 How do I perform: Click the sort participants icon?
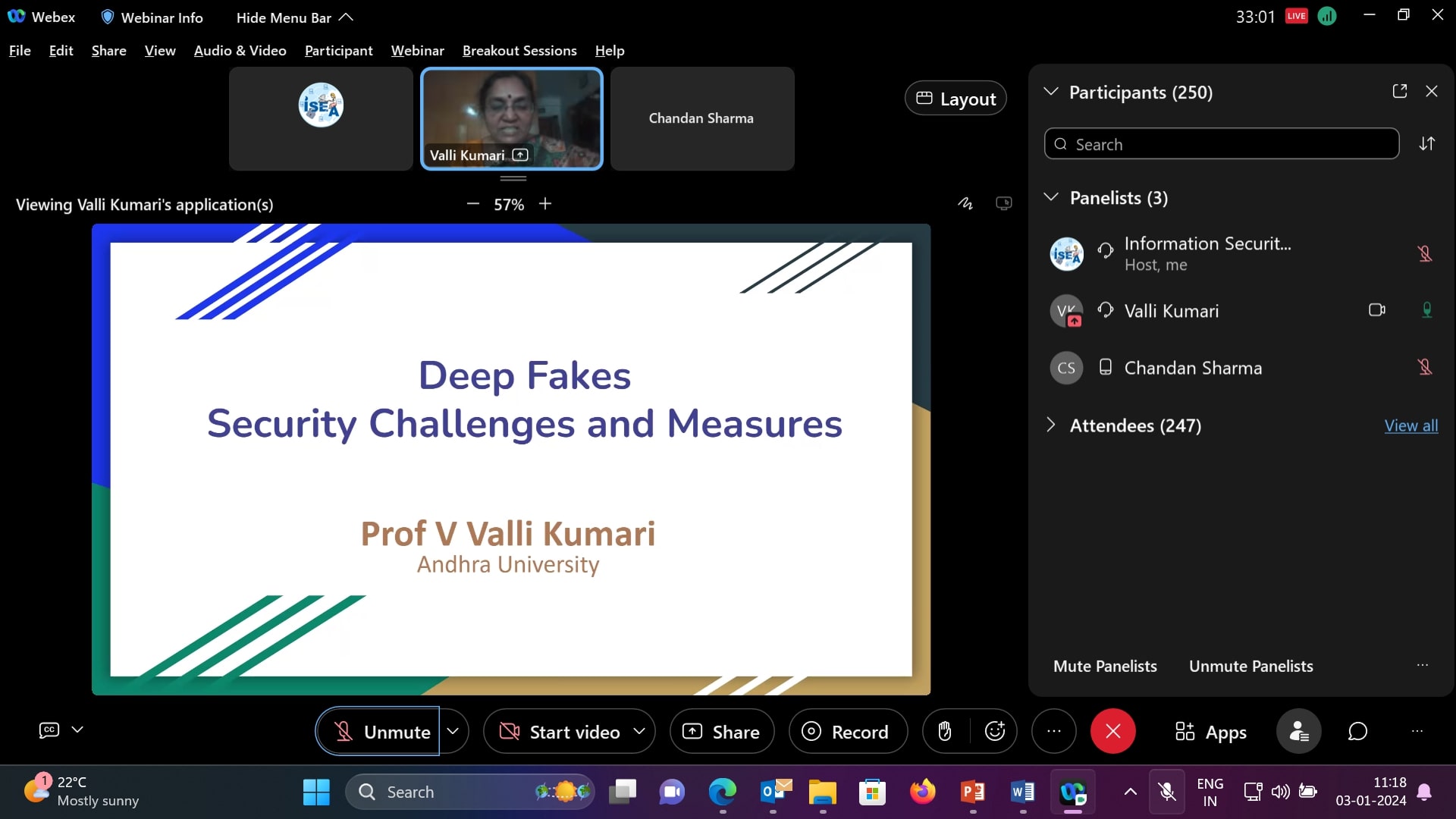pyautogui.click(x=1427, y=143)
